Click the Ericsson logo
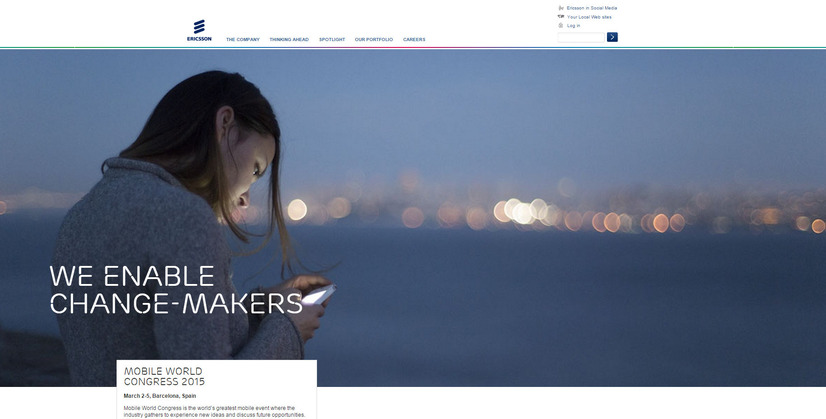Image resolution: width=826 pixels, height=419 pixels. [x=199, y=26]
